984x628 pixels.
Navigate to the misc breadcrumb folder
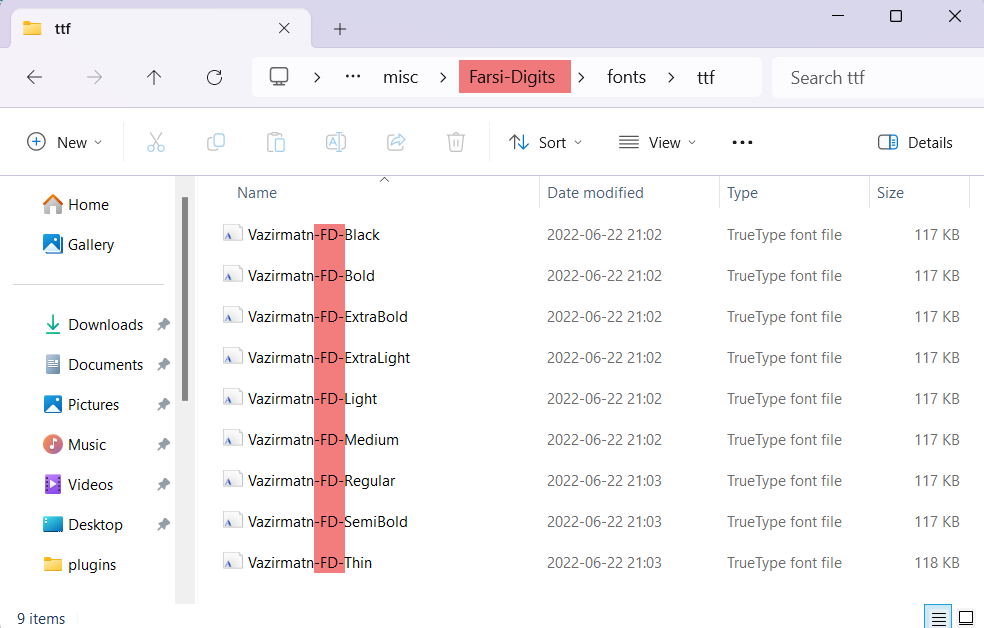pos(400,77)
